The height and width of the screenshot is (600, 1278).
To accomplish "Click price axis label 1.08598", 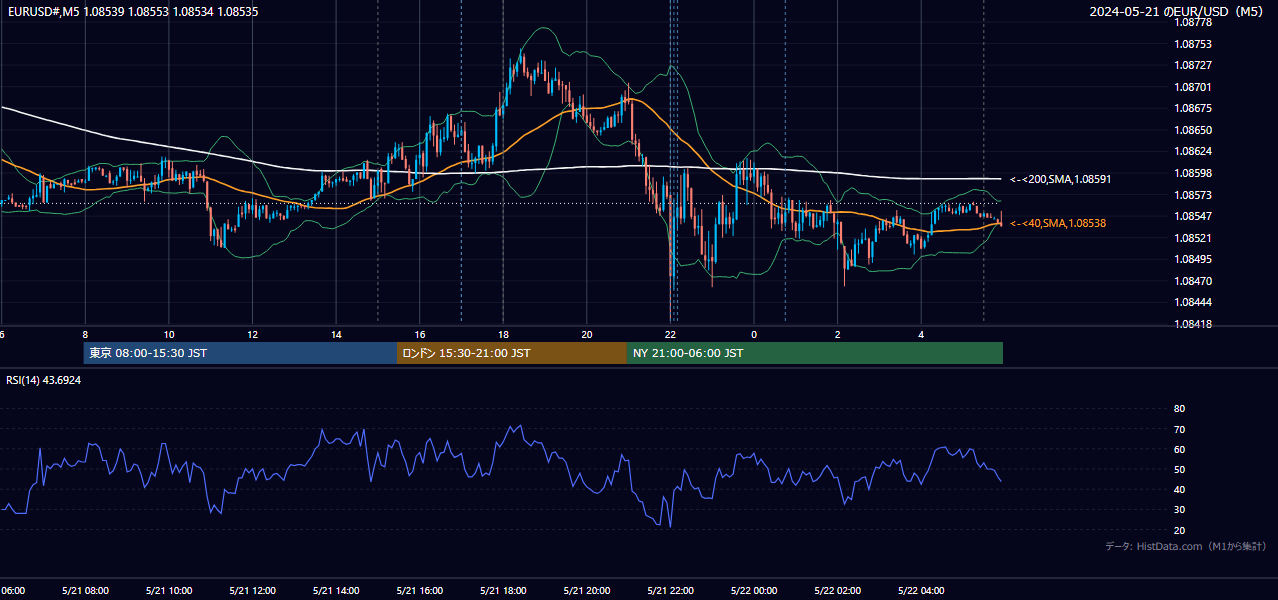I will (x=1193, y=173).
